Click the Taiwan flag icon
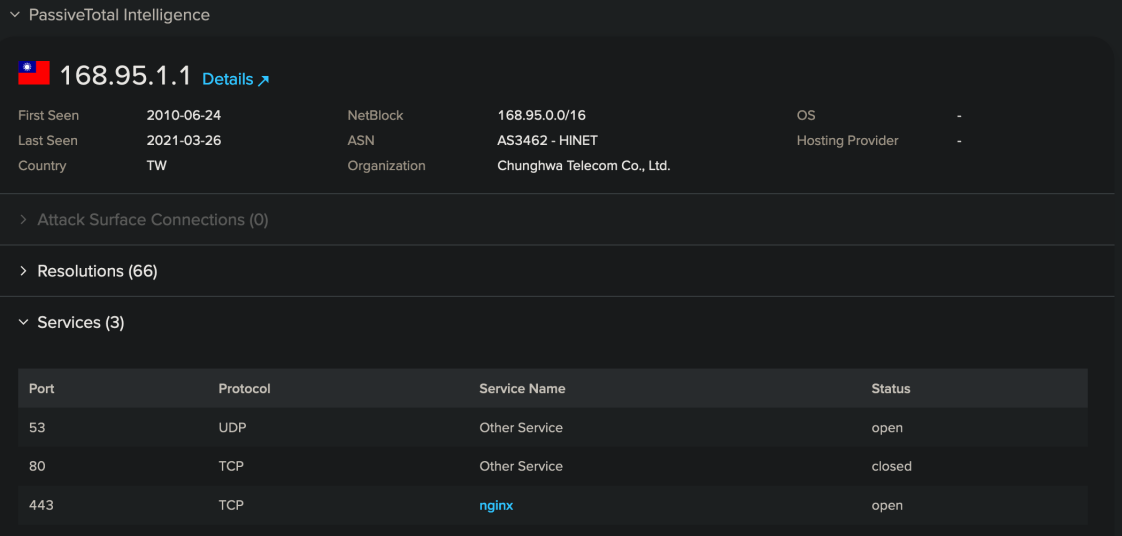The width and height of the screenshot is (1122, 536). coord(34,73)
